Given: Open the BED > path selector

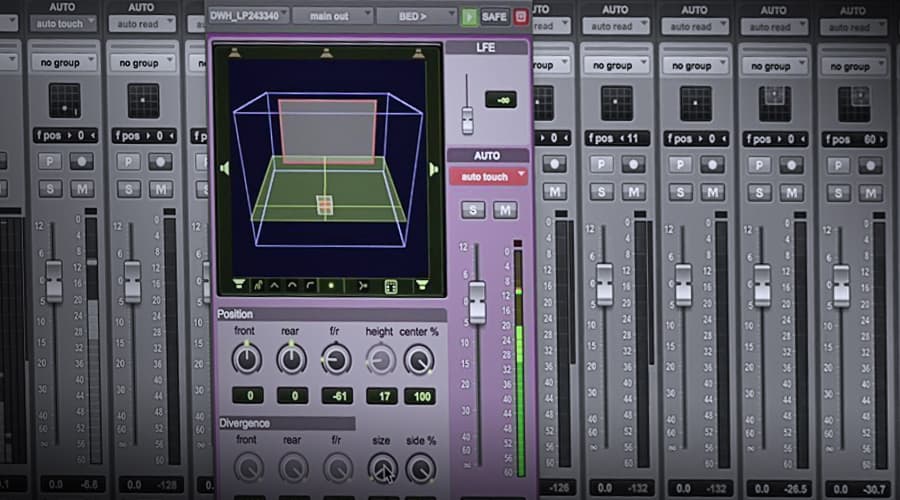Looking at the screenshot, I should tap(417, 16).
